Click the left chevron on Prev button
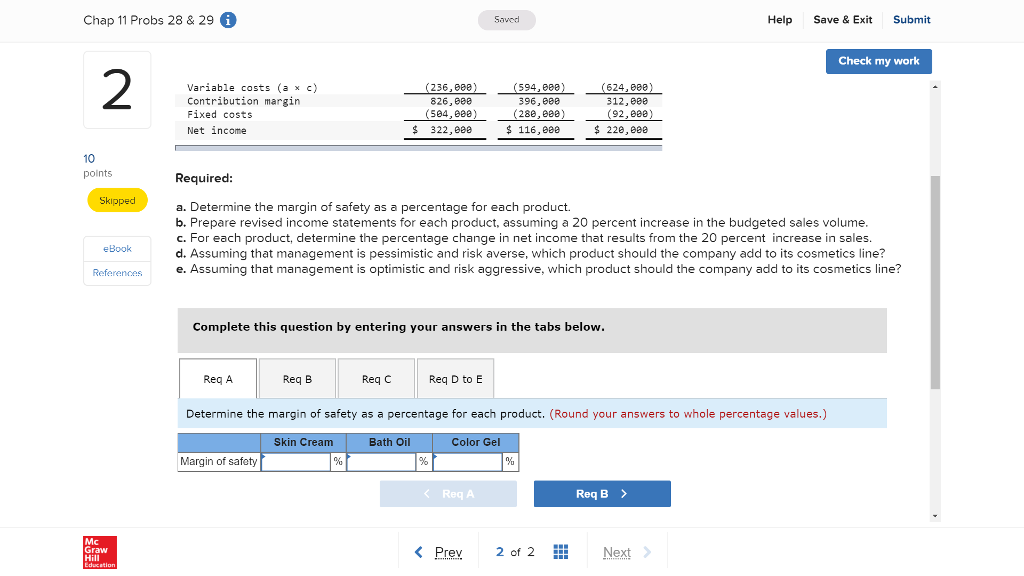Viewport: 1024px width, 576px height. click(419, 551)
